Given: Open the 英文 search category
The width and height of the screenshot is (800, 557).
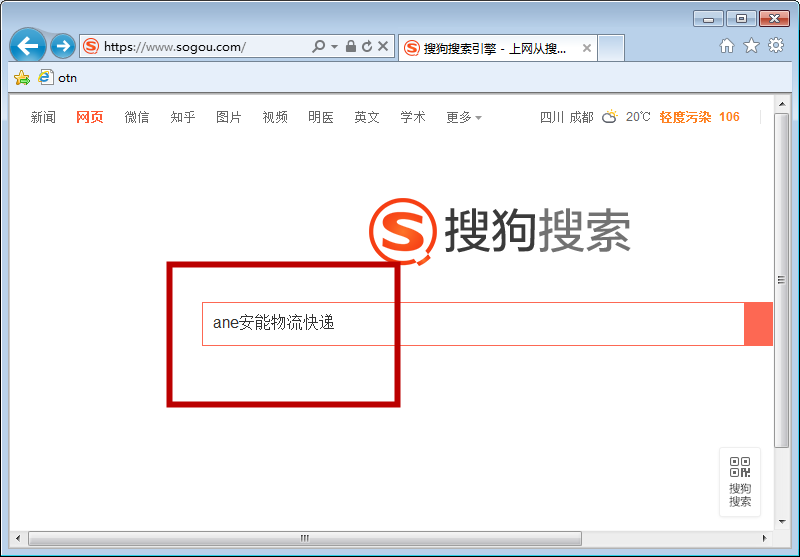Looking at the screenshot, I should [x=367, y=117].
